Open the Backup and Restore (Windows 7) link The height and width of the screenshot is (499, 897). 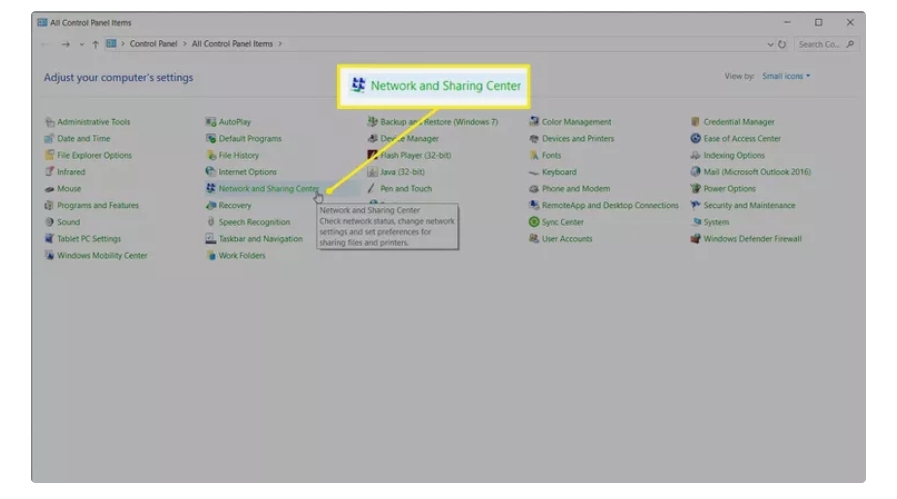pos(439,122)
